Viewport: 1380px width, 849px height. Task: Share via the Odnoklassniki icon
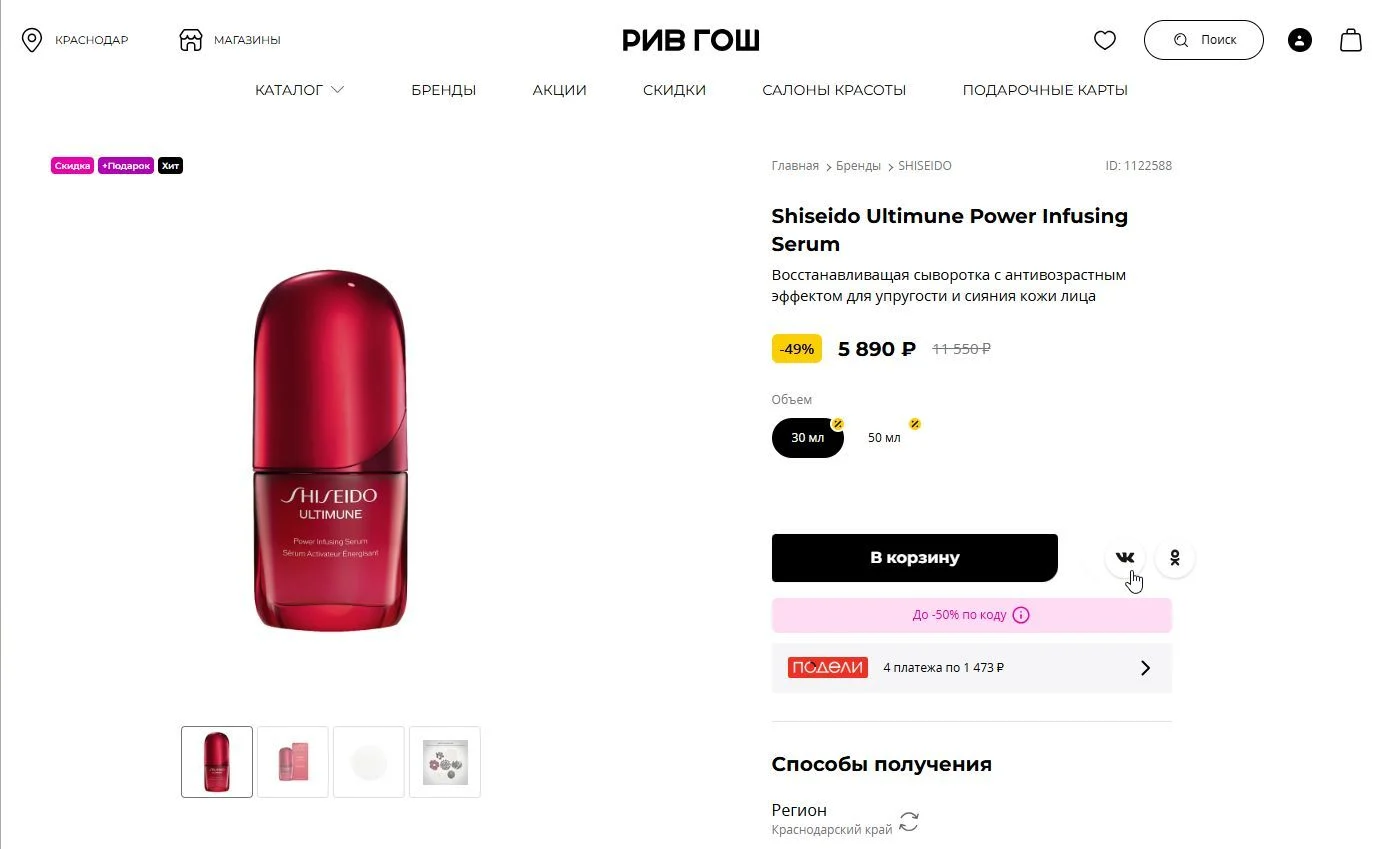pyautogui.click(x=1175, y=558)
